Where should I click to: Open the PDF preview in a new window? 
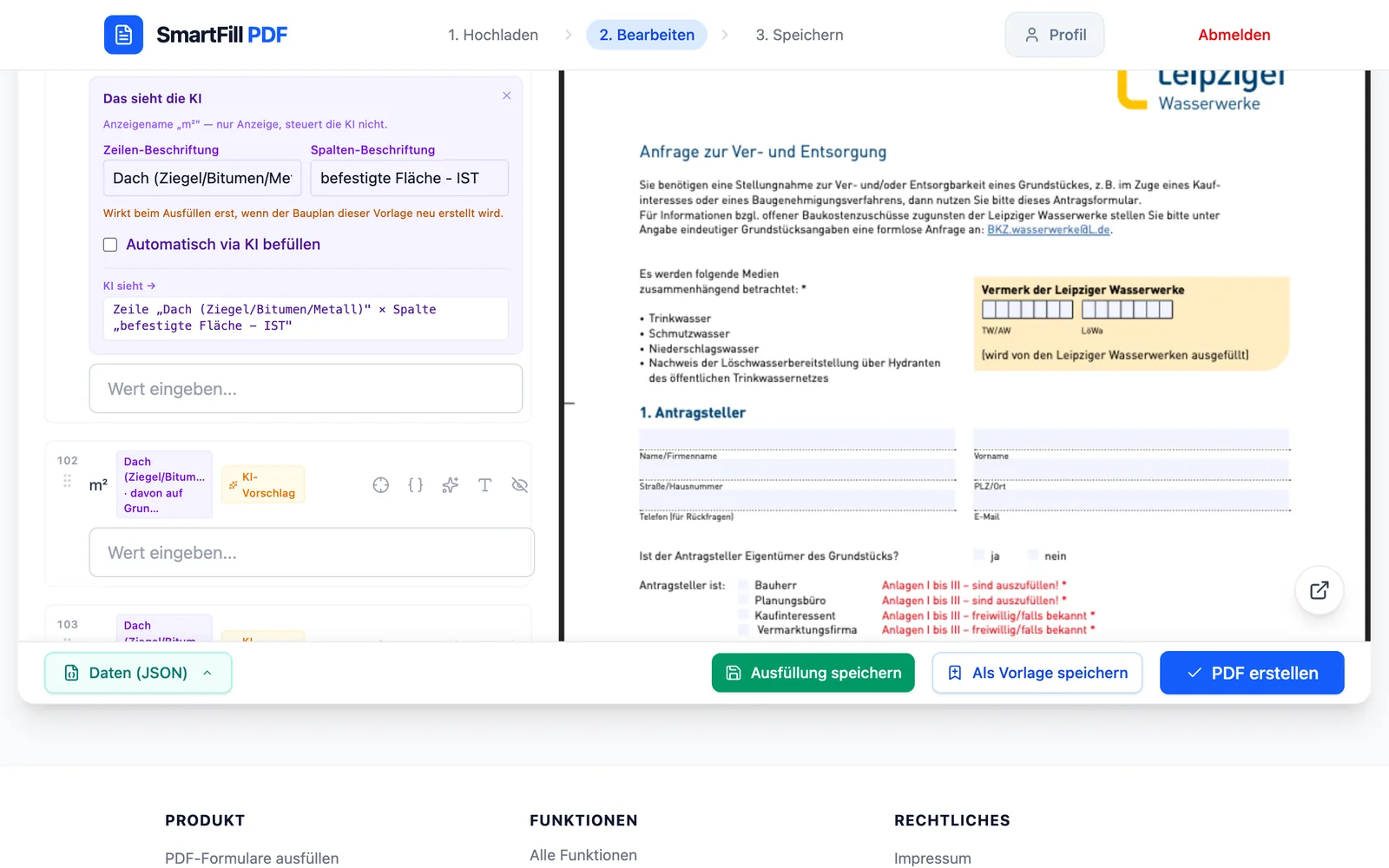[1320, 590]
